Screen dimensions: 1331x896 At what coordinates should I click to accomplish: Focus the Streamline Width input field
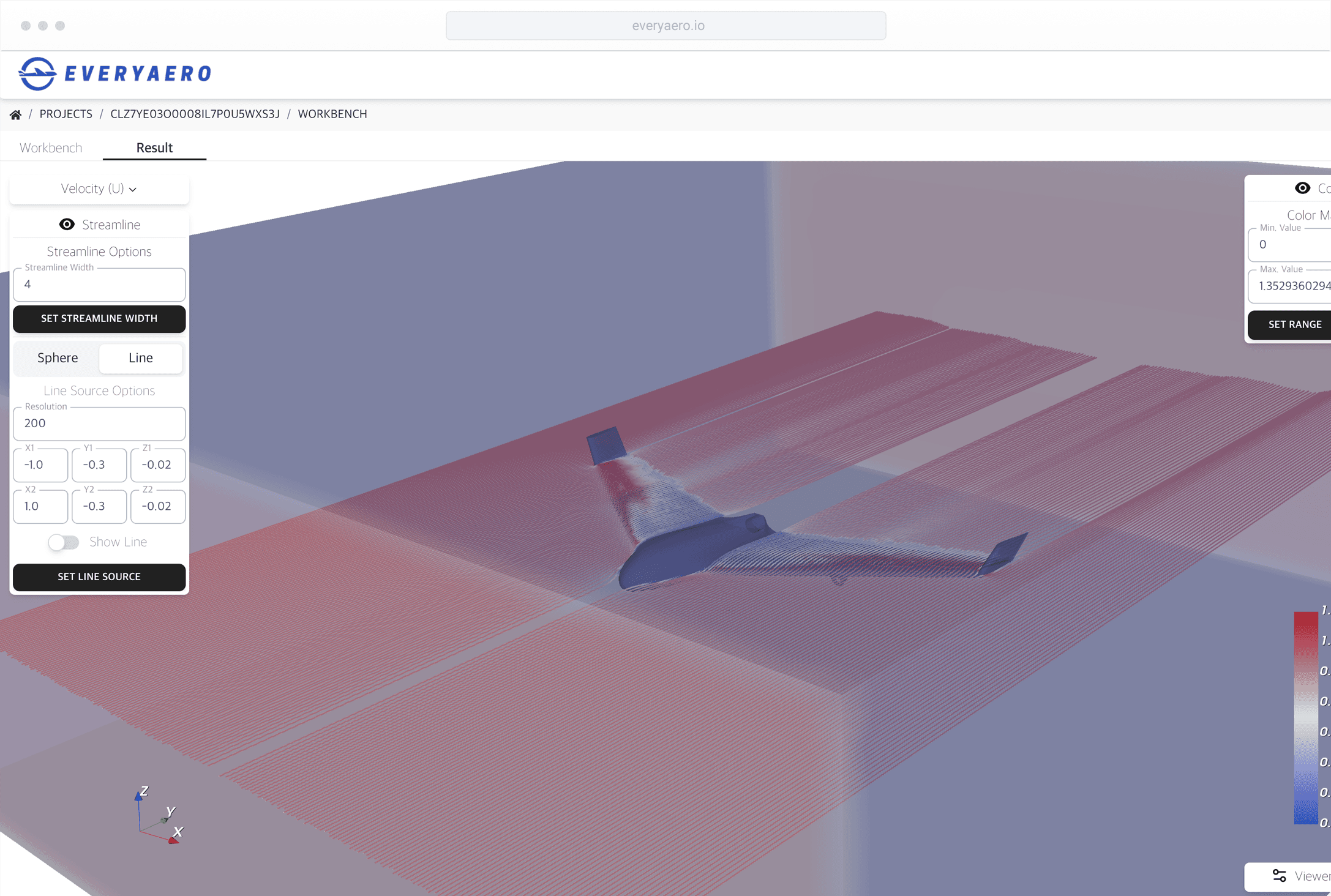(99, 285)
